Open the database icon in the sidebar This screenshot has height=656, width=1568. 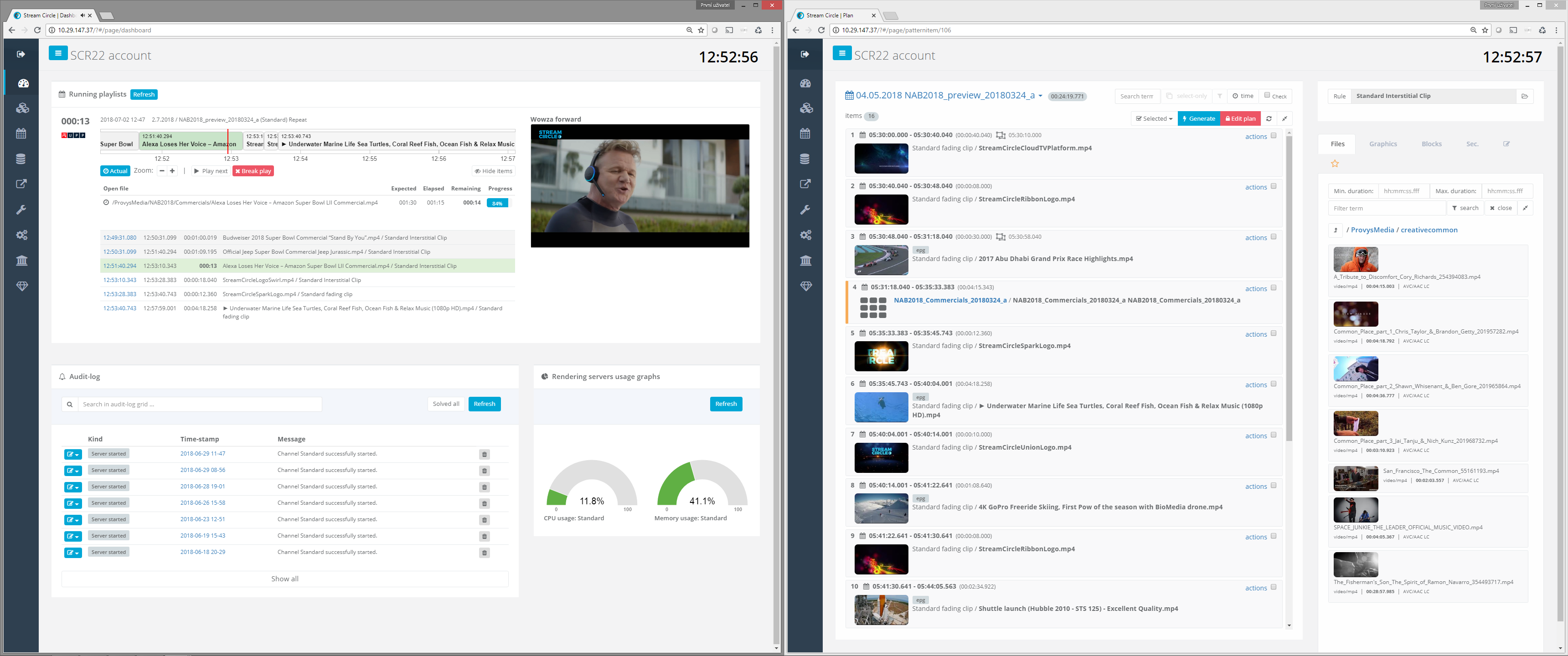coord(21,159)
